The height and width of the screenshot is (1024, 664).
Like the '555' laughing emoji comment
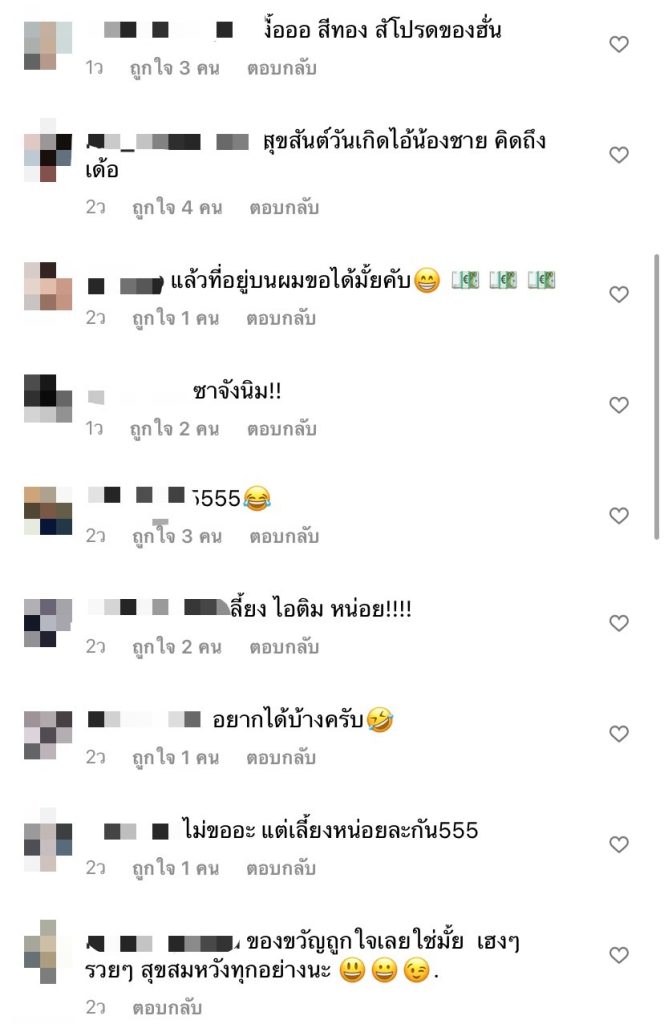click(618, 516)
